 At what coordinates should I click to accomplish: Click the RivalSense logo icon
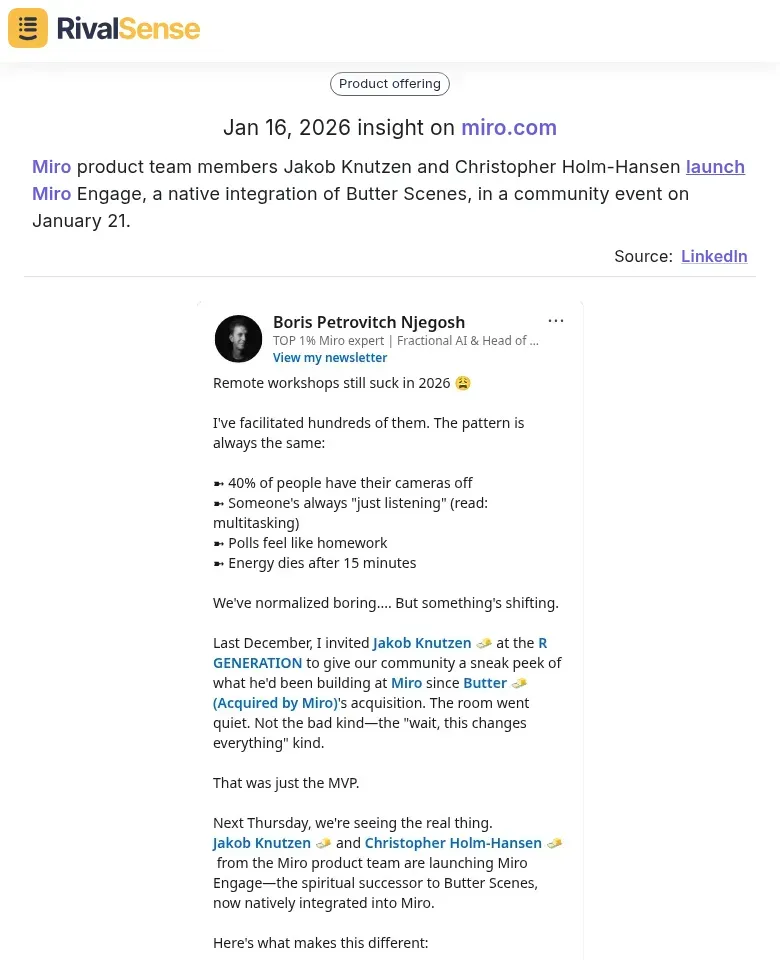tap(27, 28)
